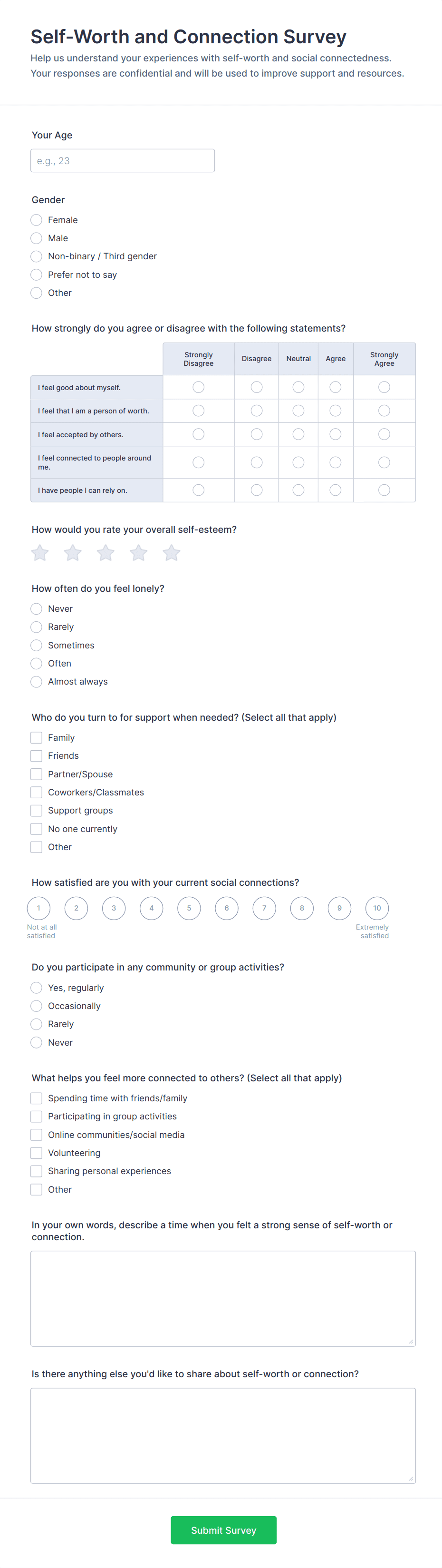Pick Disagree for I have people I can rely on

pyautogui.click(x=257, y=490)
